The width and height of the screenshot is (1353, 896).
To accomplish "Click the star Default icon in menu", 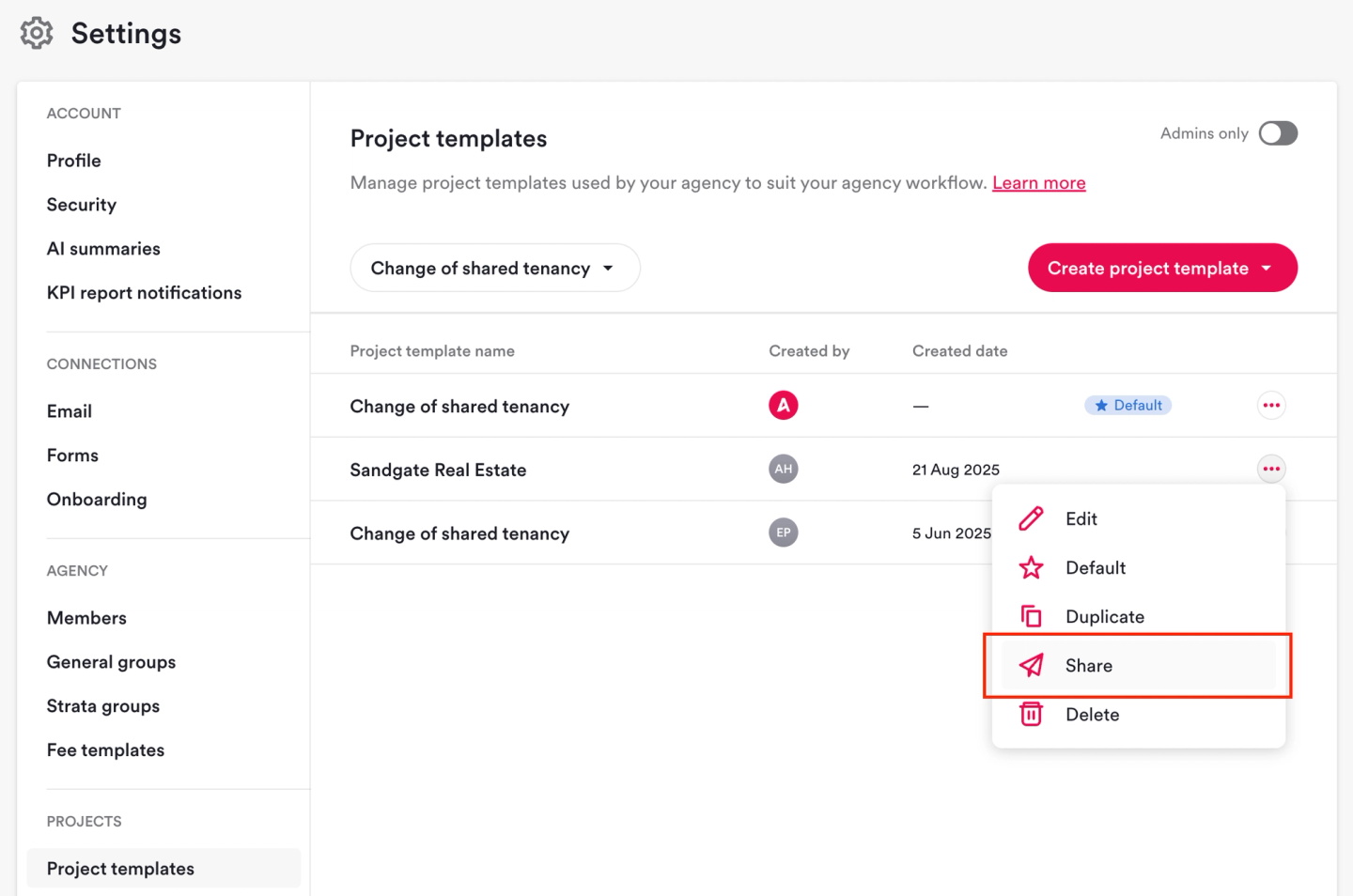I will [x=1031, y=567].
